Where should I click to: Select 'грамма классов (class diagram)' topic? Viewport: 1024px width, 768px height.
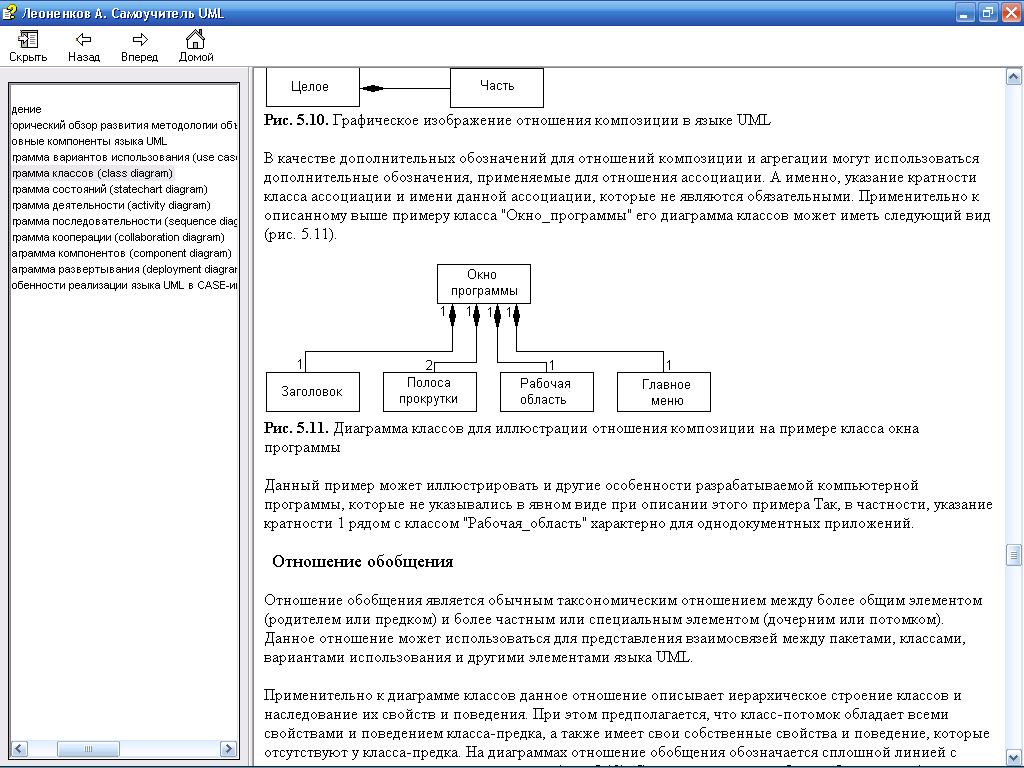pyautogui.click(x=92, y=173)
